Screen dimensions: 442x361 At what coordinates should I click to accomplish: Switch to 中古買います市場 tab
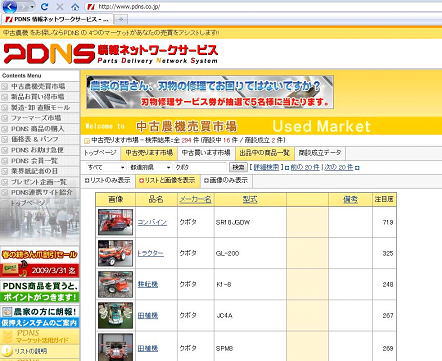(206, 153)
